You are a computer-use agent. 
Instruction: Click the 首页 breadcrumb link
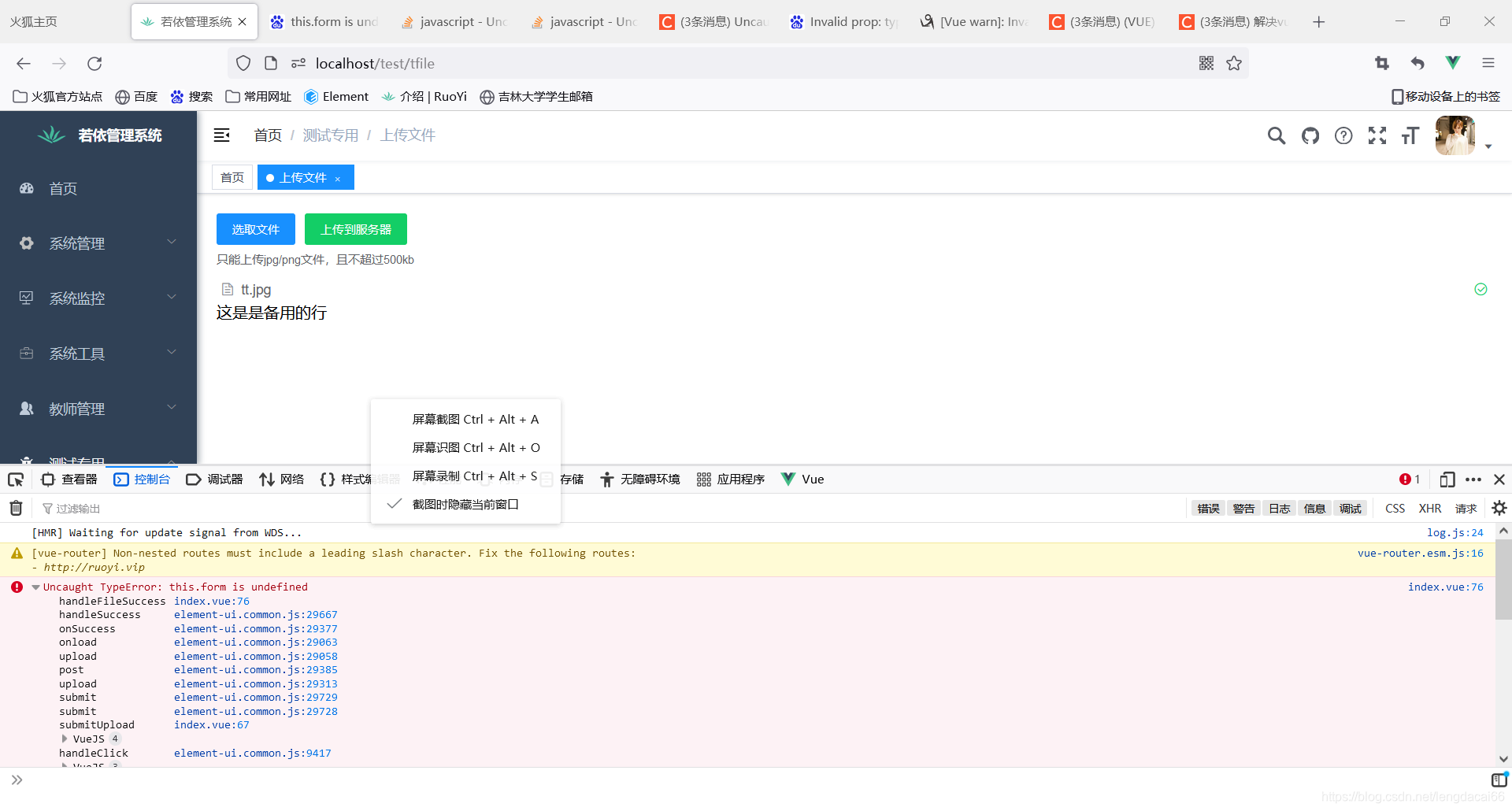coord(268,135)
